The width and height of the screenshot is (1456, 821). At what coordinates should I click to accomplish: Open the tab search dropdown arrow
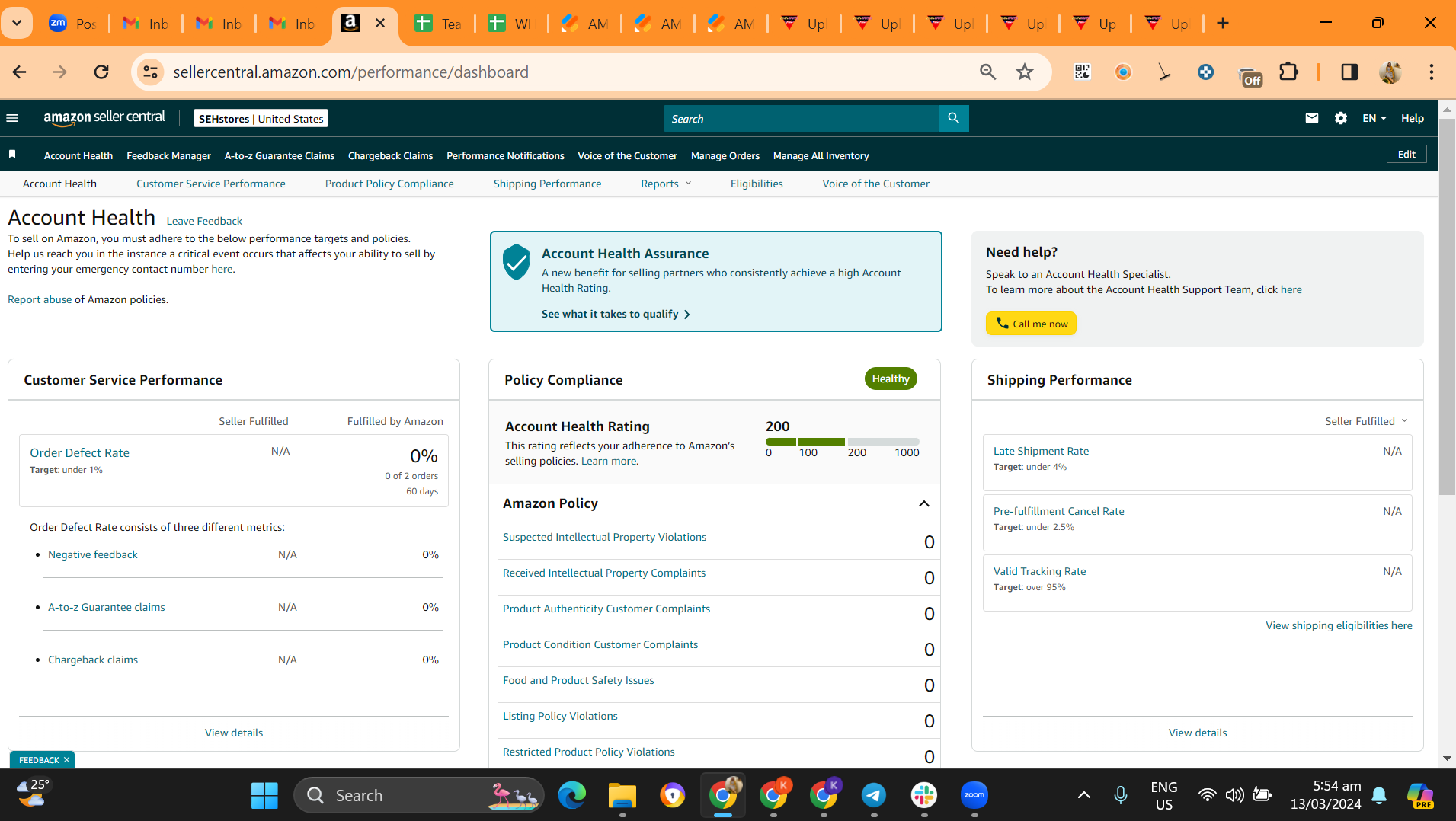pyautogui.click(x=17, y=23)
